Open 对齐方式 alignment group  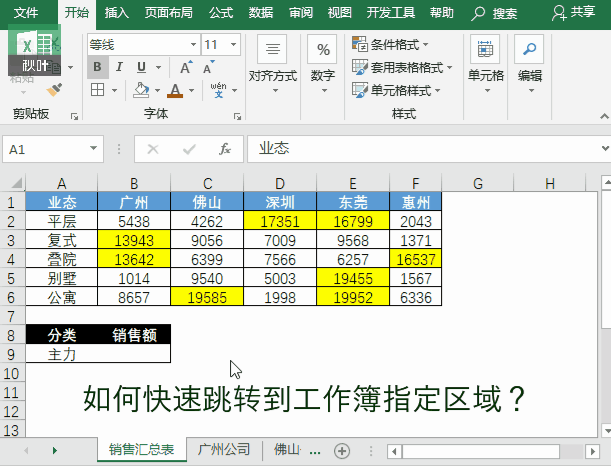click(272, 65)
